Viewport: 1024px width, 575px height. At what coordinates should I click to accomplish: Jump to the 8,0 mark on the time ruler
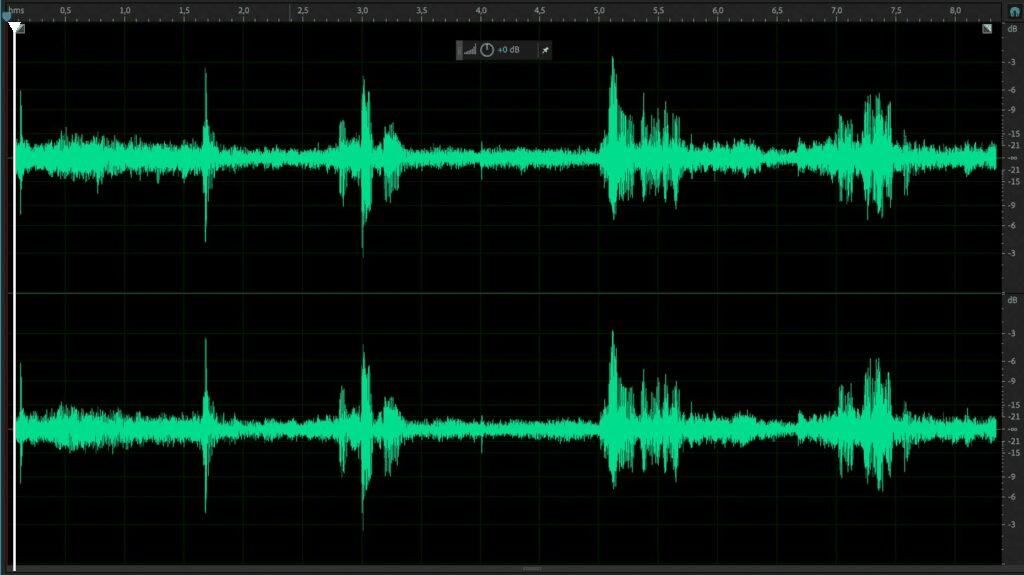955,10
